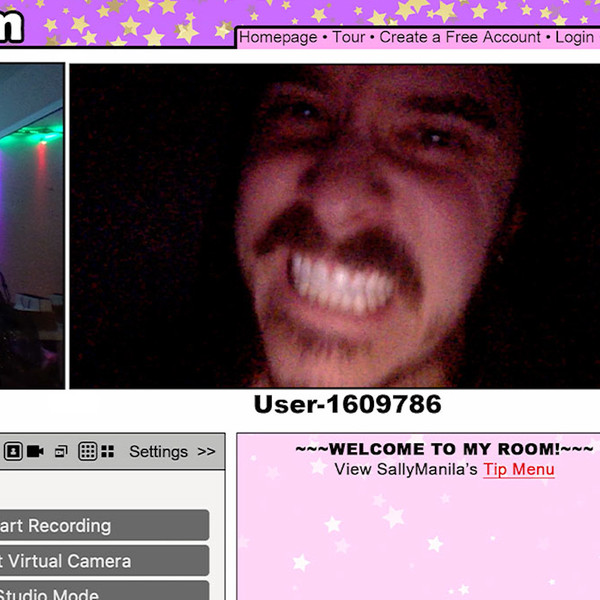This screenshot has width=600, height=600.
Task: Open the Tour link in navigation
Action: point(348,37)
